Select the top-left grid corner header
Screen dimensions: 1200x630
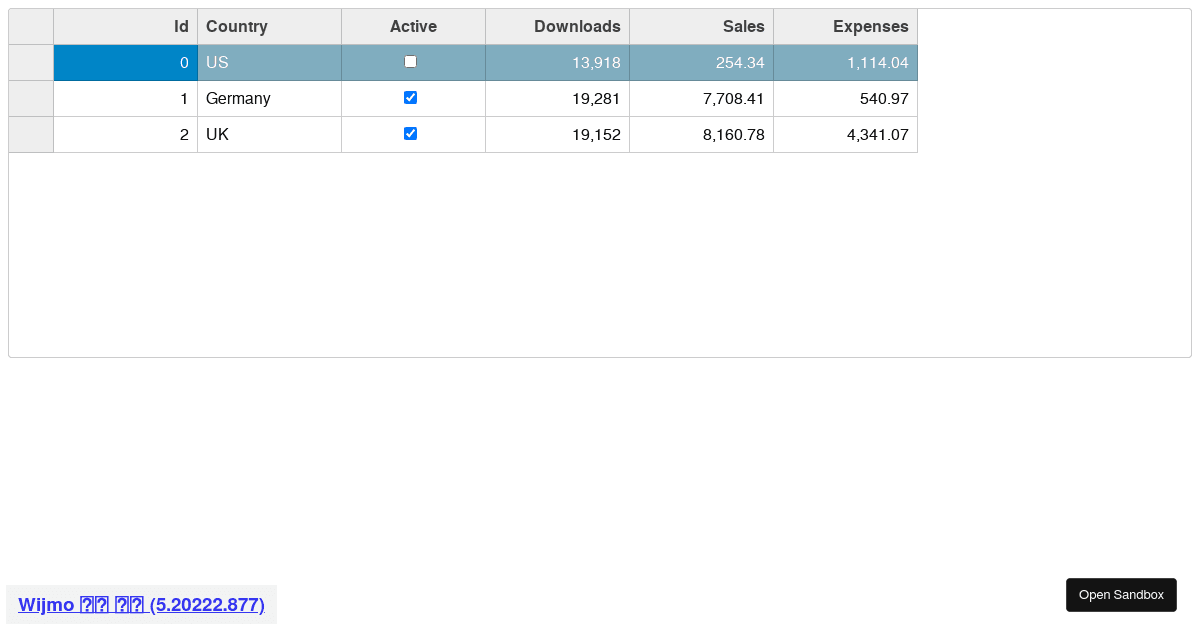tap(30, 26)
